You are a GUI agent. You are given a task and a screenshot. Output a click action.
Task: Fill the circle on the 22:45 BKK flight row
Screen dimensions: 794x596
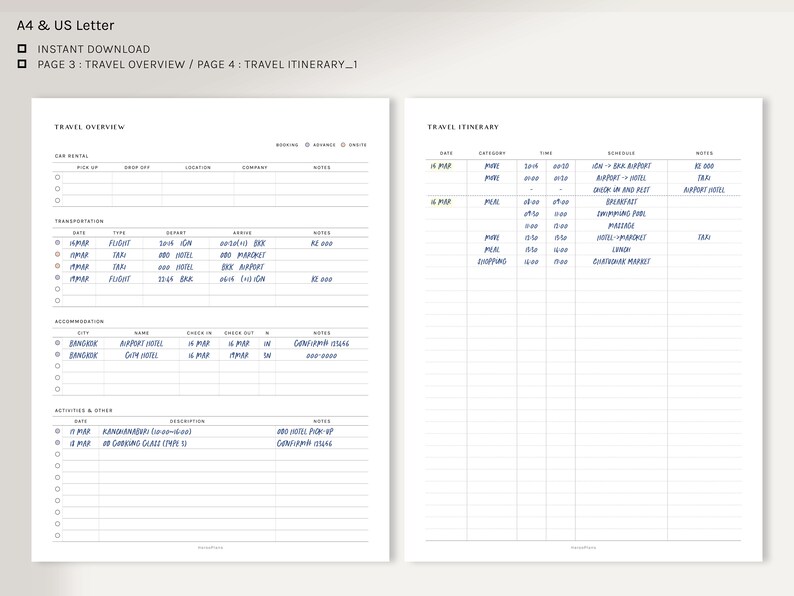58,277
